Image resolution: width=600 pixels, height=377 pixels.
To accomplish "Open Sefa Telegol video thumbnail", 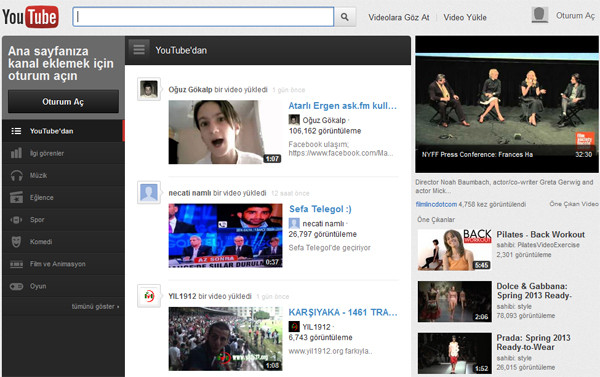I will (x=225, y=235).
